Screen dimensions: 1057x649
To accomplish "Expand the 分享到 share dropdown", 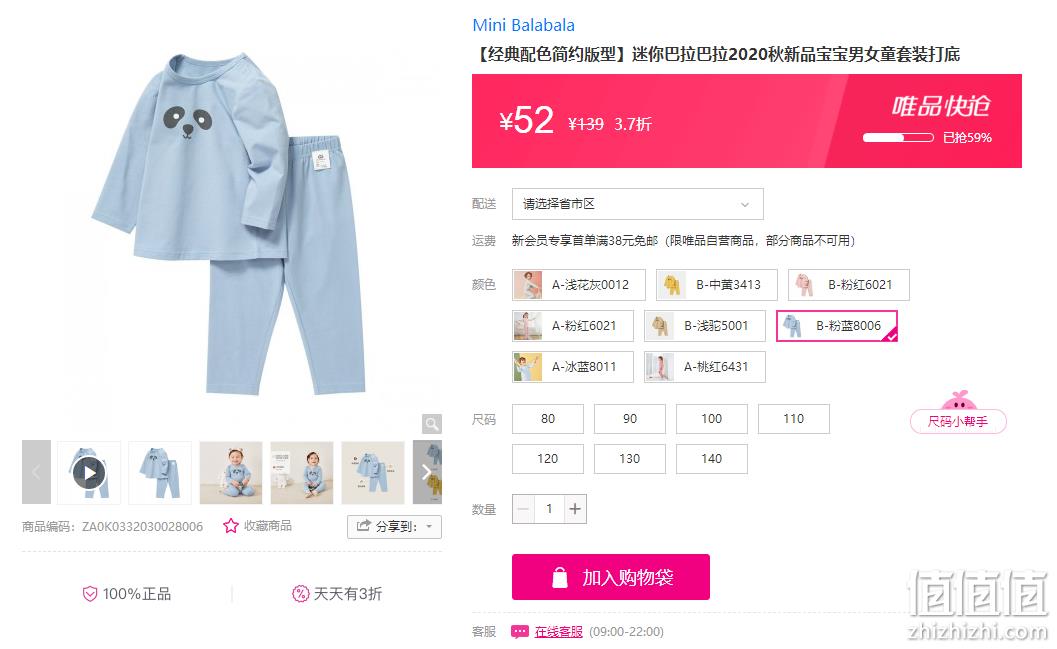I will 394,526.
